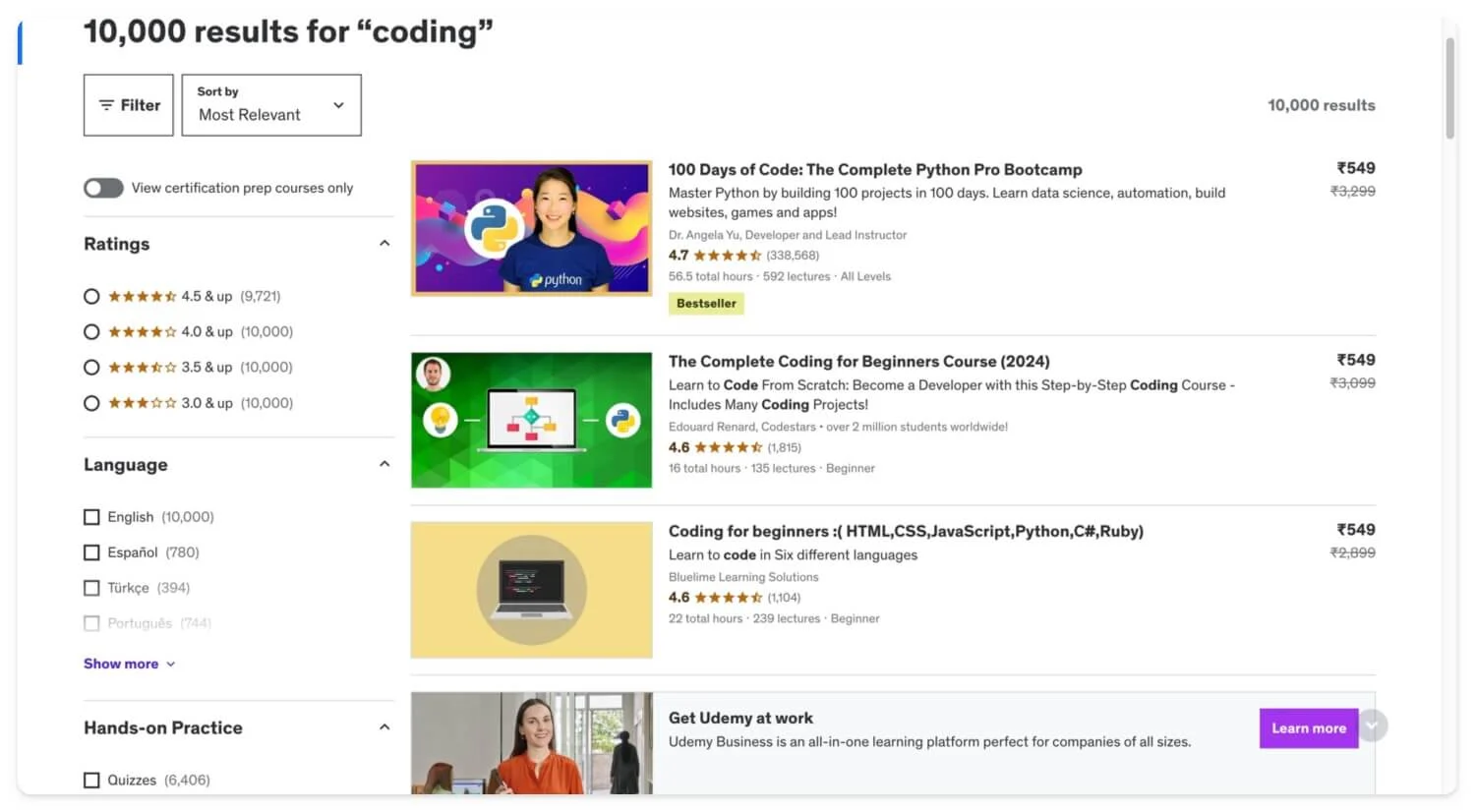Viewport: 1475px width, 812px height.
Task: Click the vertical page scrollbar
Action: coord(1449,88)
